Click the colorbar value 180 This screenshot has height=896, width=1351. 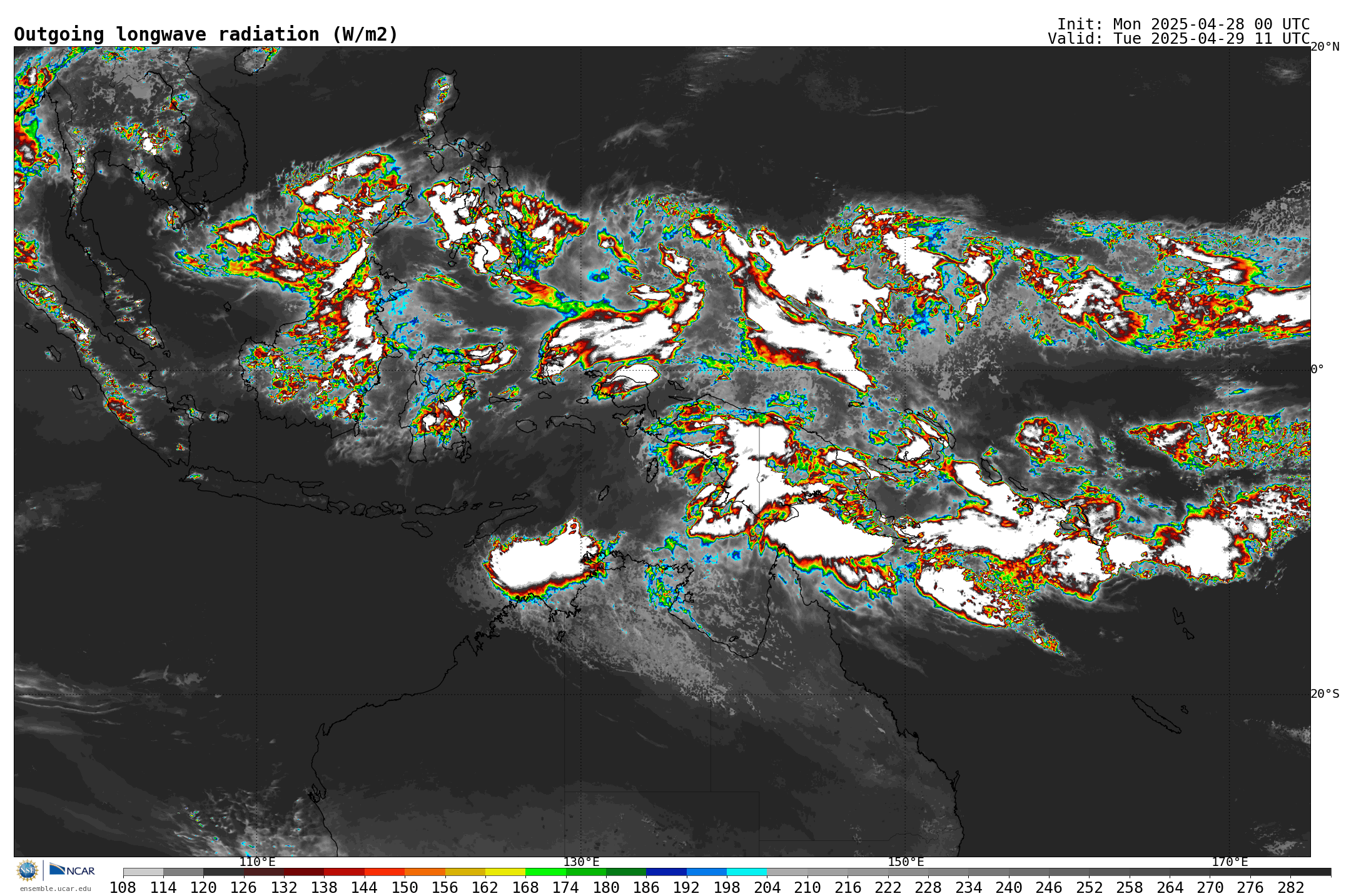click(606, 887)
